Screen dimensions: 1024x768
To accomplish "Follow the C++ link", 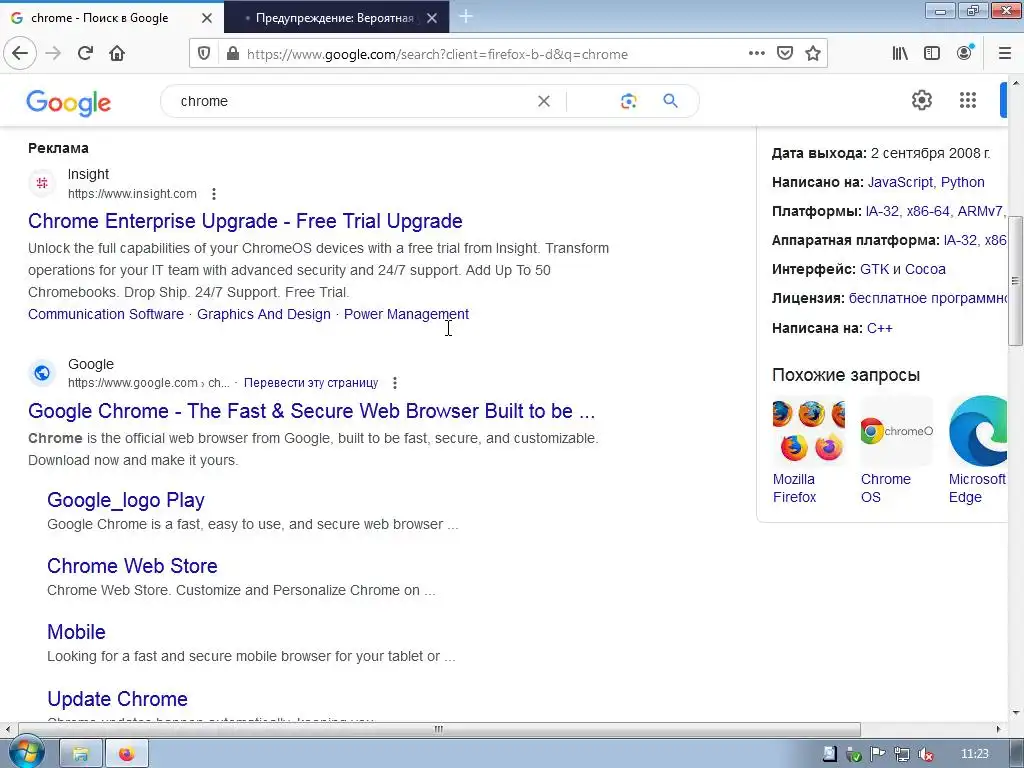I will pos(879,328).
